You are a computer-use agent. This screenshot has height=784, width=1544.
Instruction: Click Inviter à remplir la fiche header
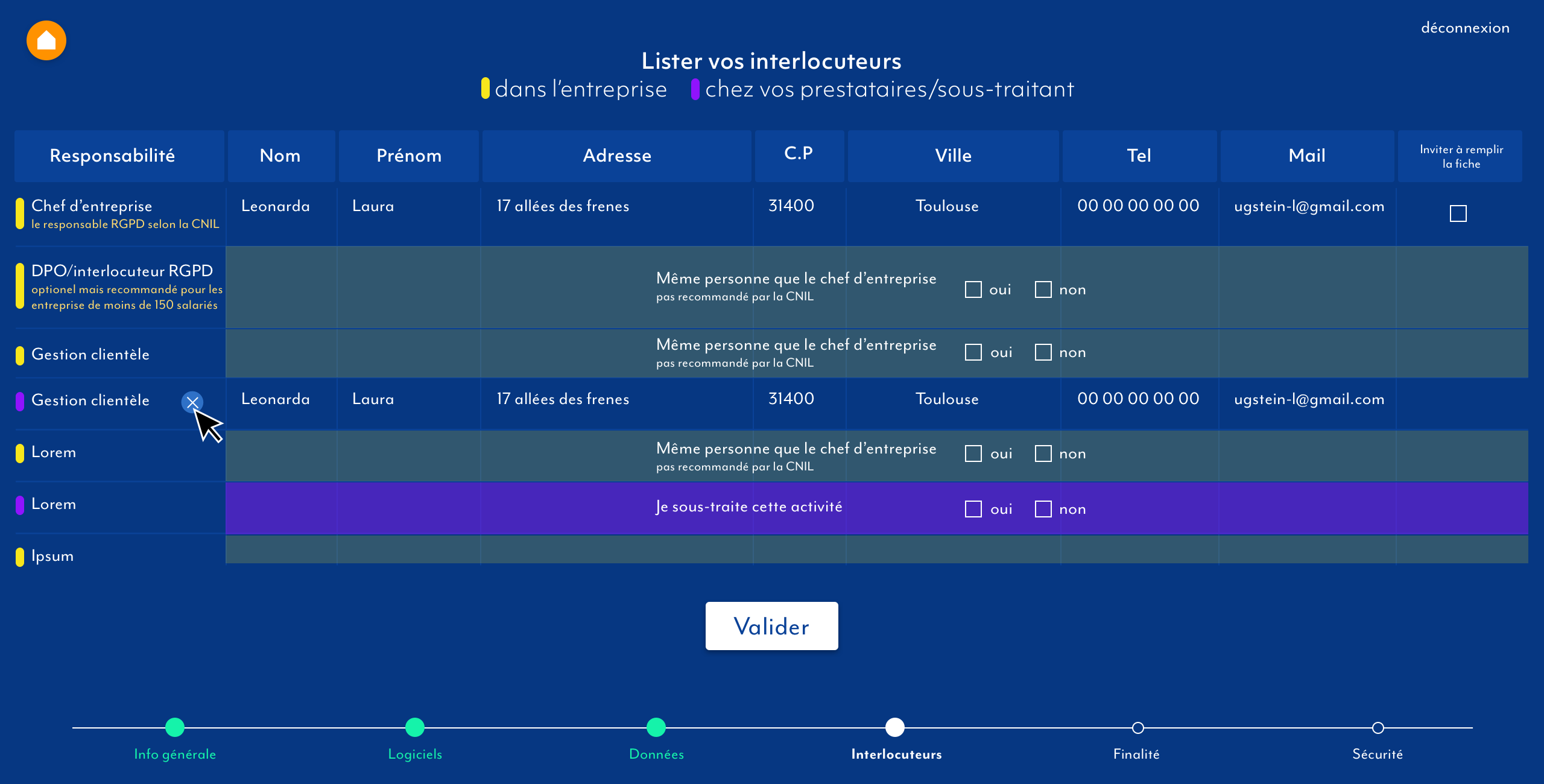point(1460,156)
